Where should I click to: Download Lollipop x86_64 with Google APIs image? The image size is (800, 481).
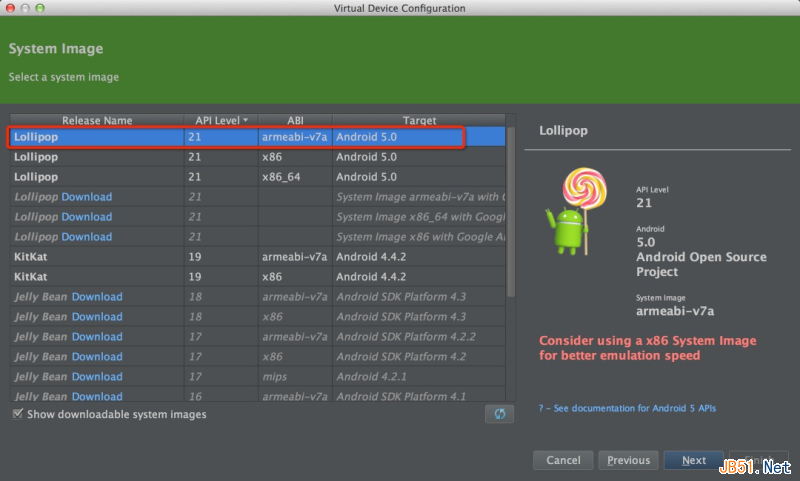click(x=86, y=217)
